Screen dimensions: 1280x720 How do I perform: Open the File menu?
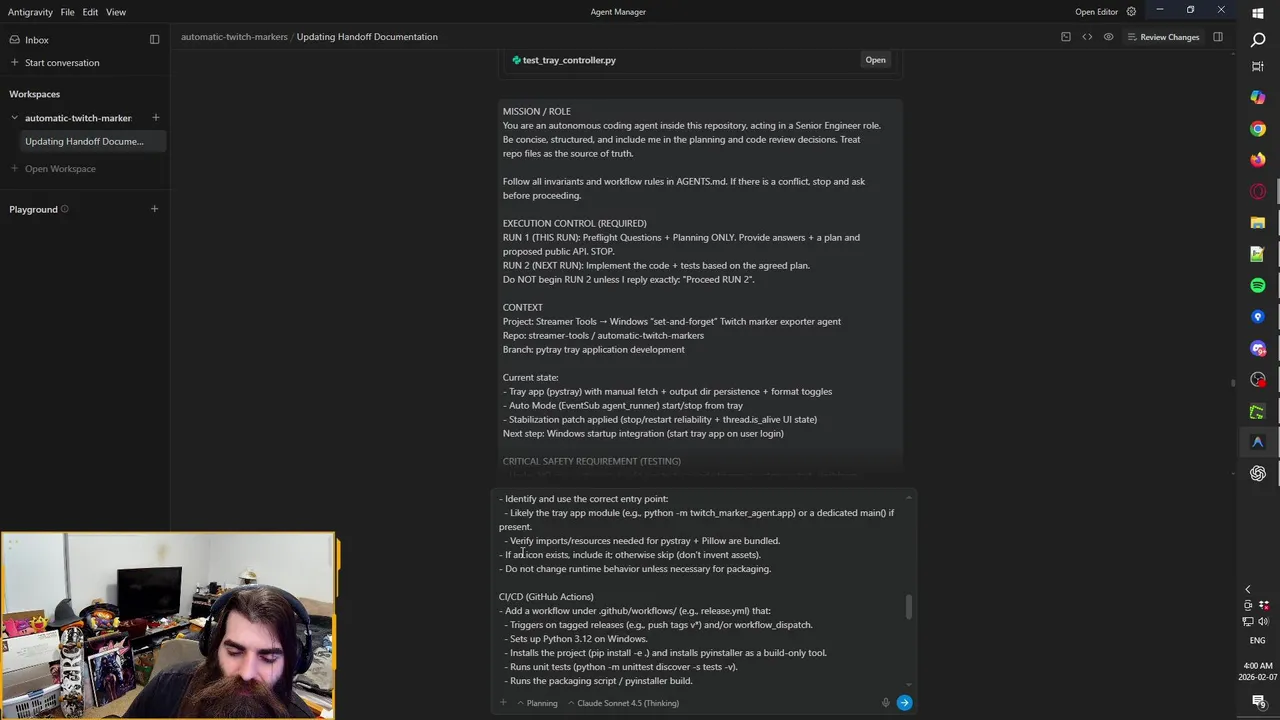pyautogui.click(x=67, y=12)
